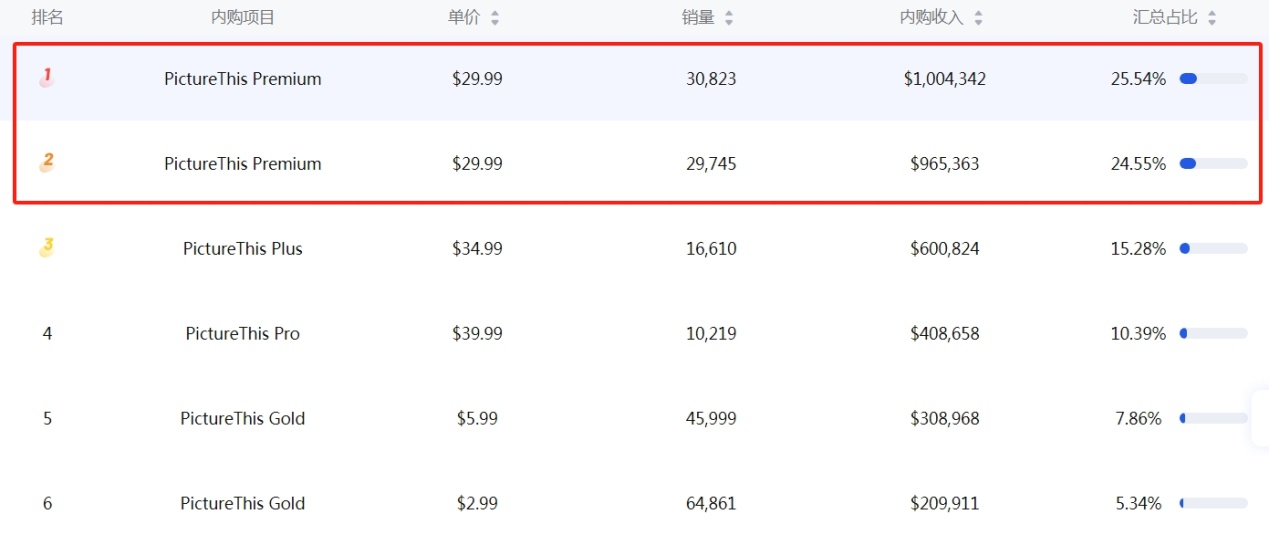This screenshot has height=556, width=1269.
Task: Open the PictureThis Pro item
Action: [243, 334]
